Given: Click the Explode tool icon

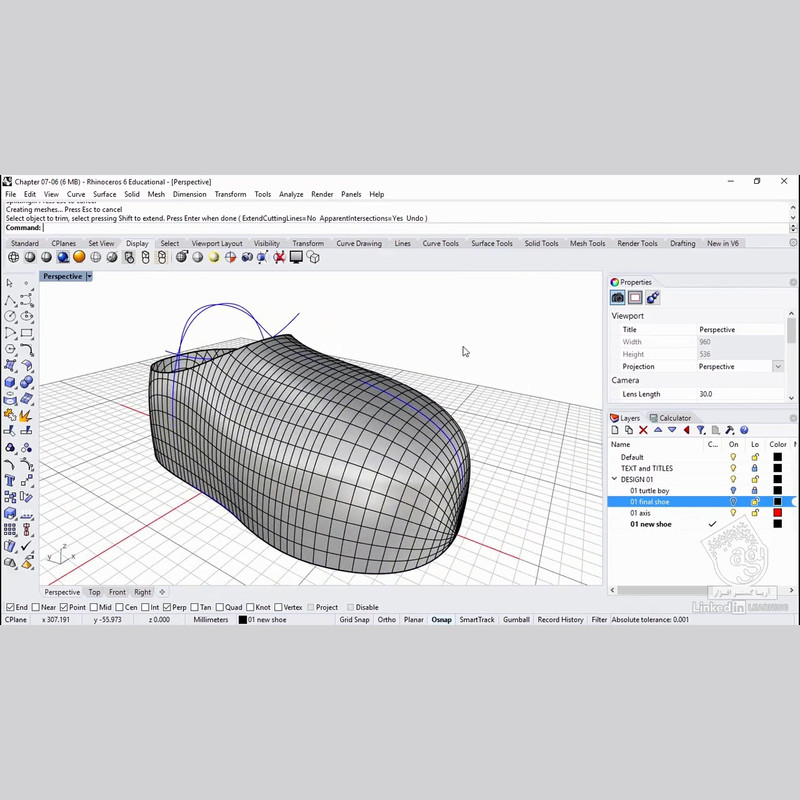Looking at the screenshot, I should [x=27, y=415].
